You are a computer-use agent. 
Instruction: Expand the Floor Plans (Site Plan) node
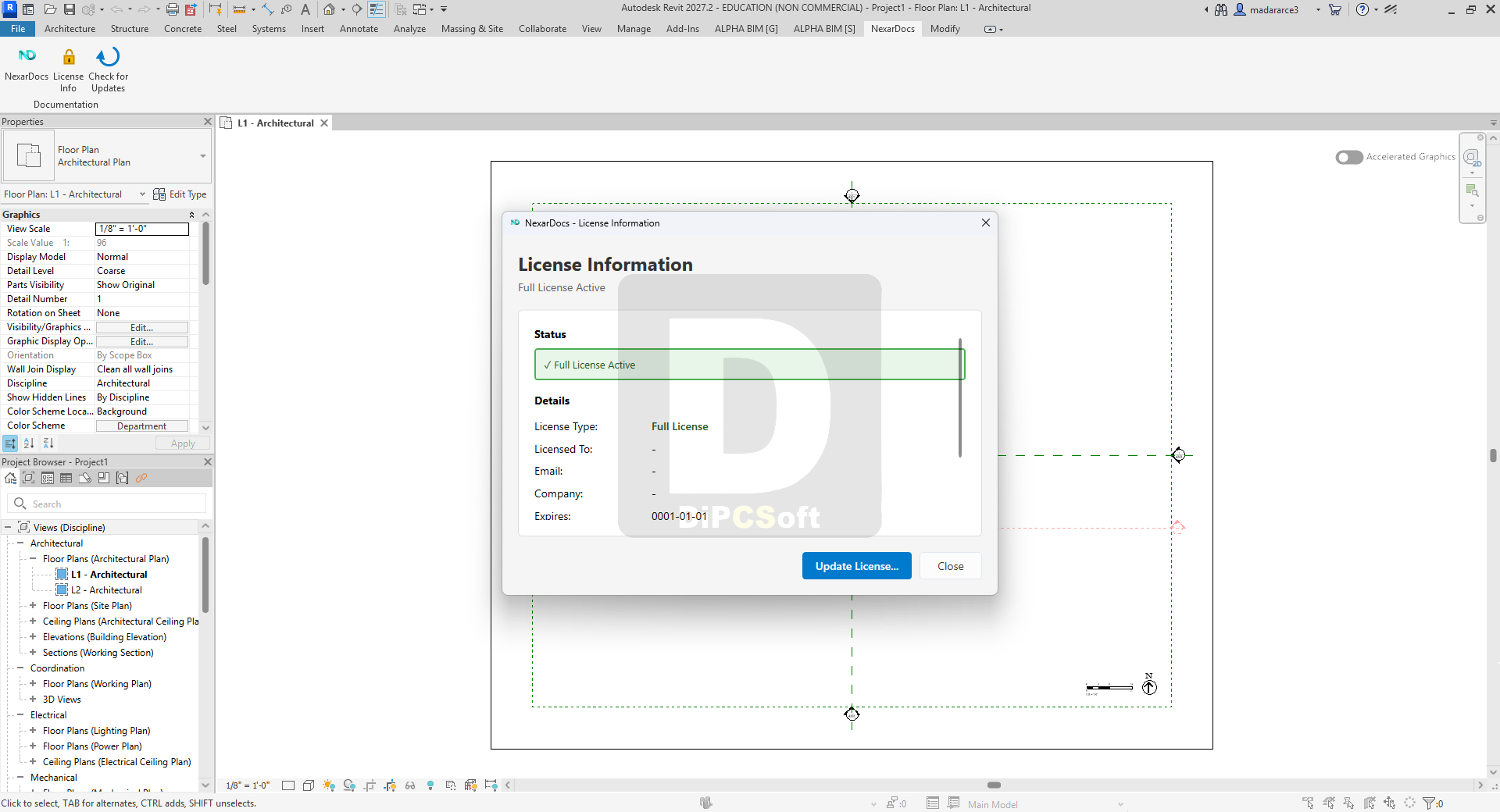(x=33, y=606)
